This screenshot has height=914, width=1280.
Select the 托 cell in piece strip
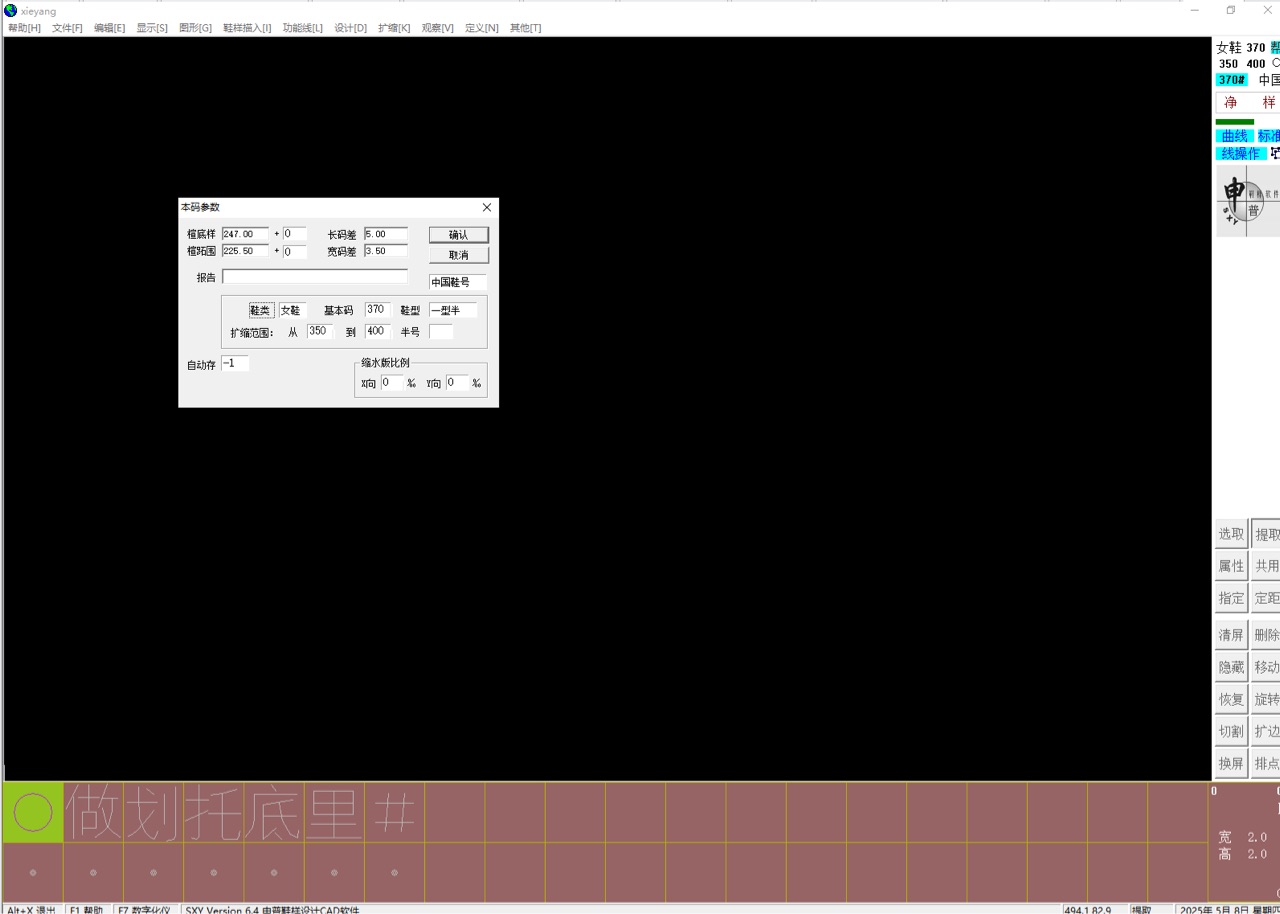213,812
